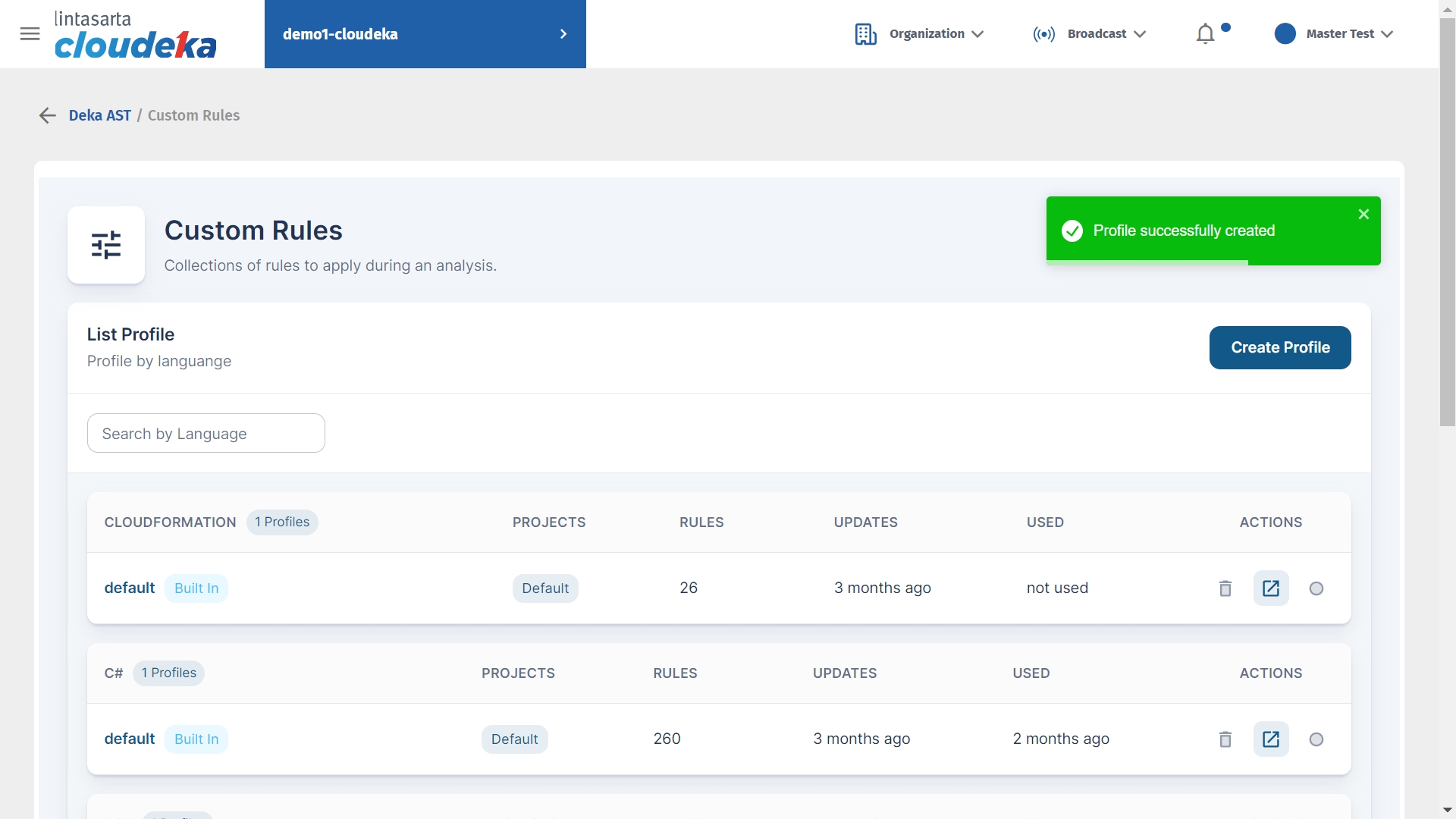Open the notifications bell

(x=1205, y=34)
